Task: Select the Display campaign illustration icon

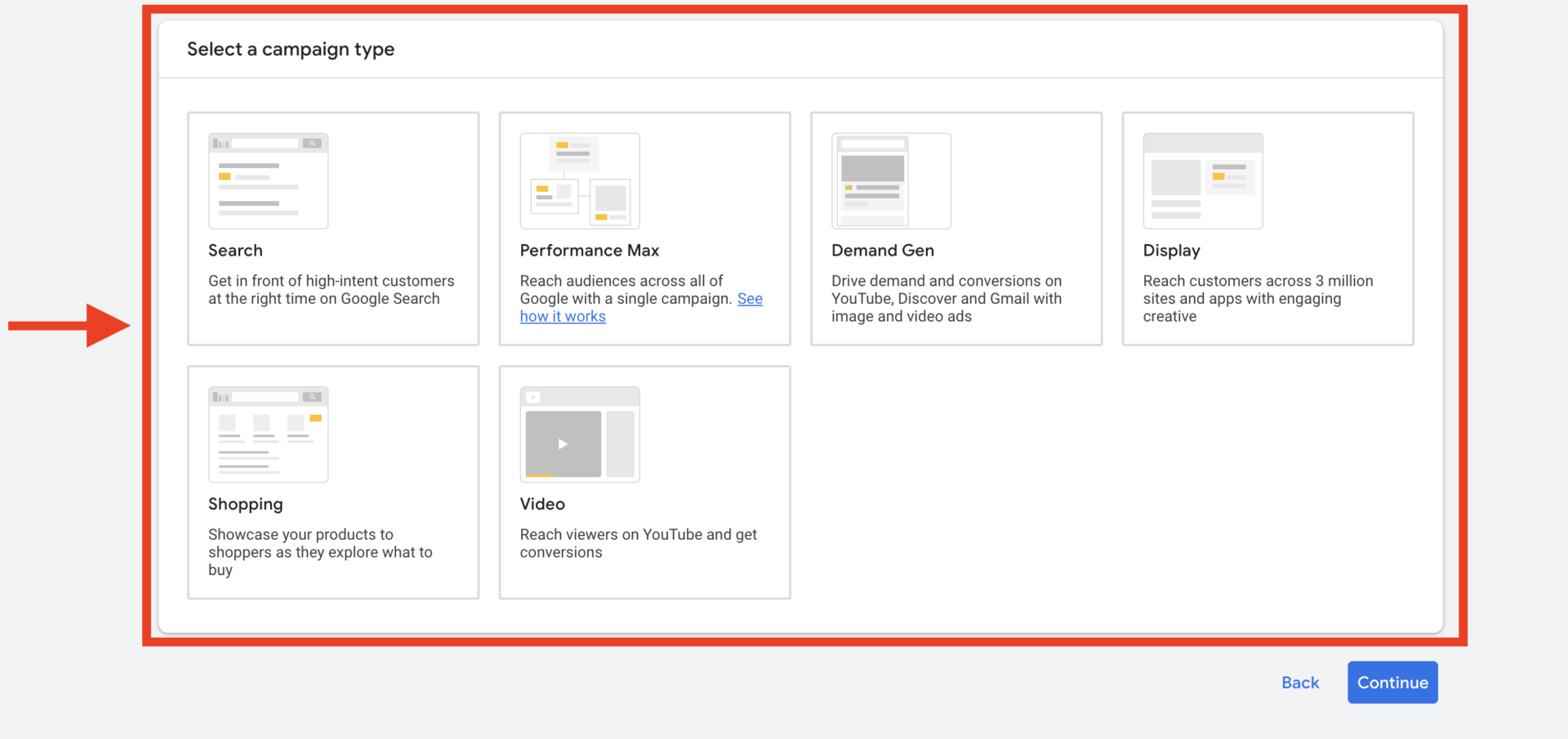Action: (x=1203, y=180)
